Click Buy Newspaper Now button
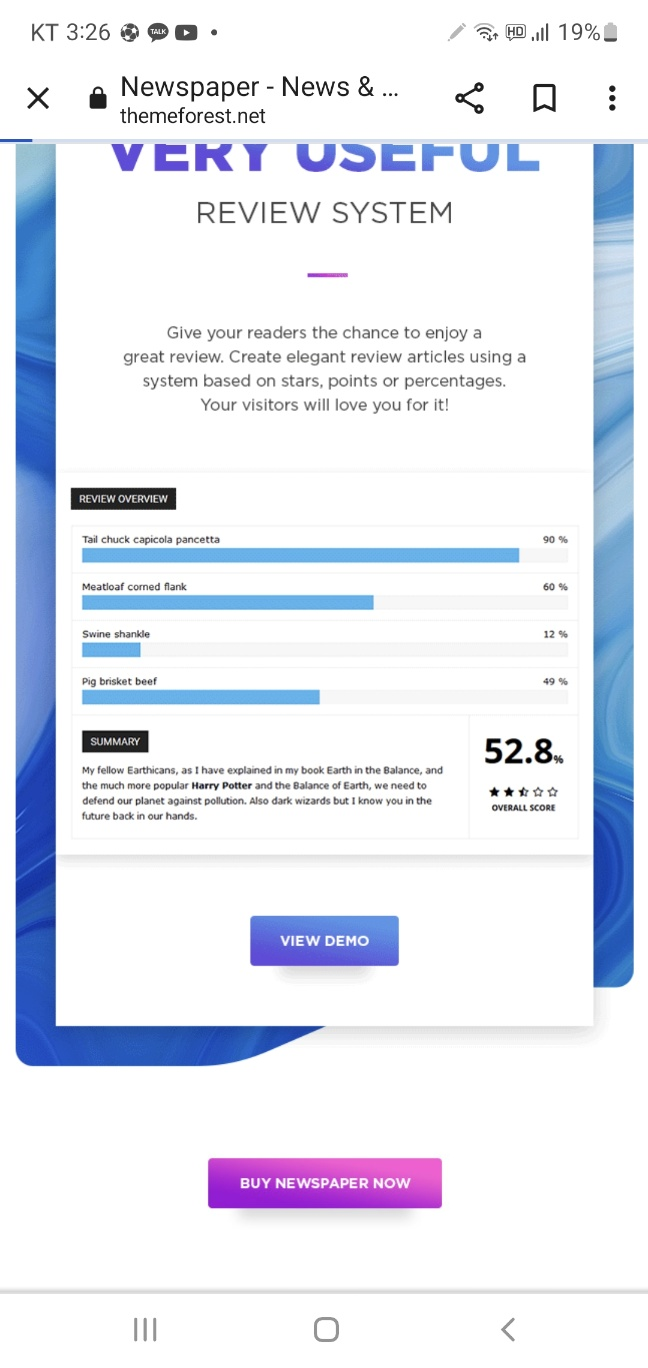The height and width of the screenshot is (1368, 648). (x=325, y=1183)
